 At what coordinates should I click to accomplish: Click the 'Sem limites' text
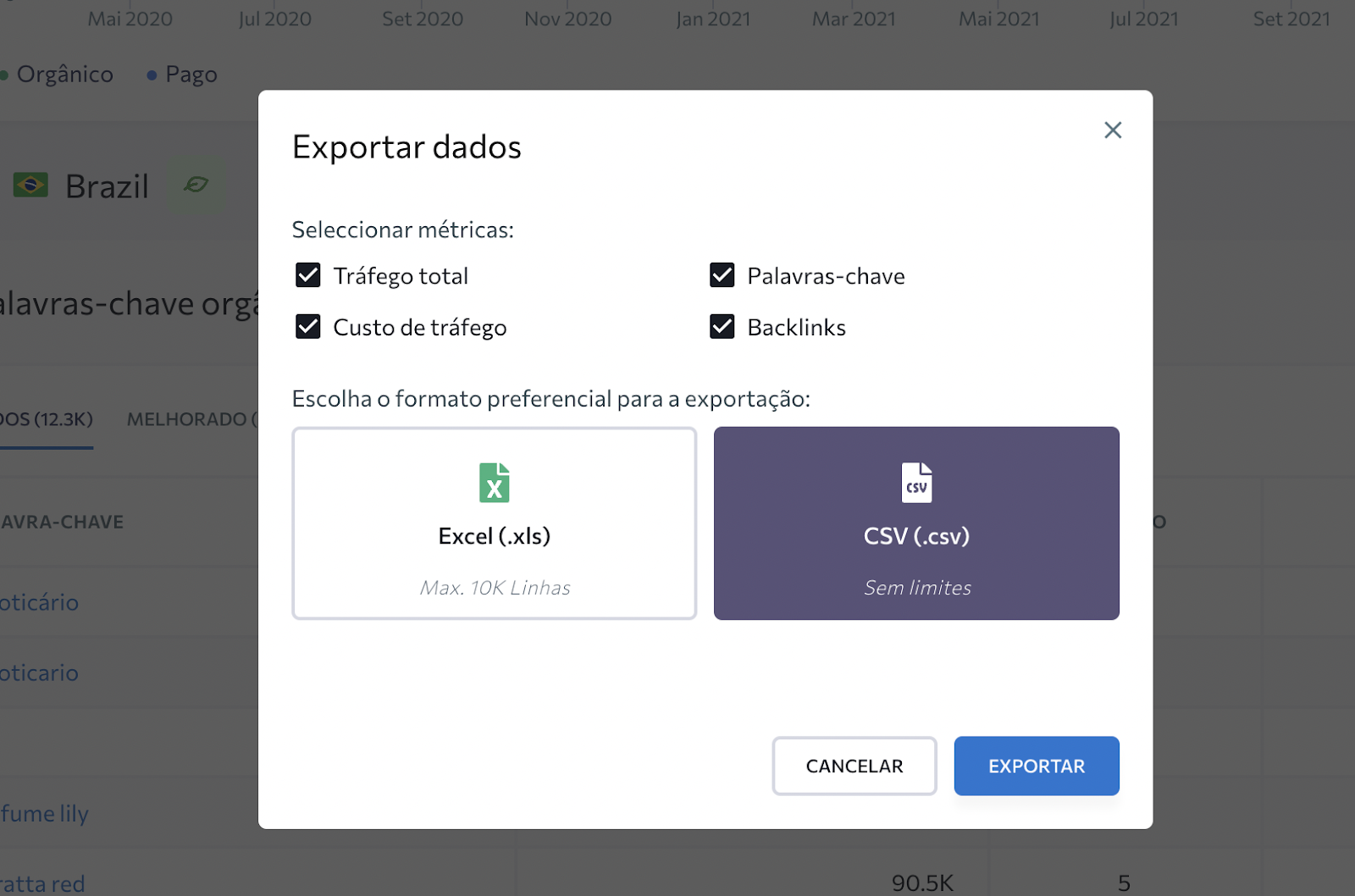[917, 588]
